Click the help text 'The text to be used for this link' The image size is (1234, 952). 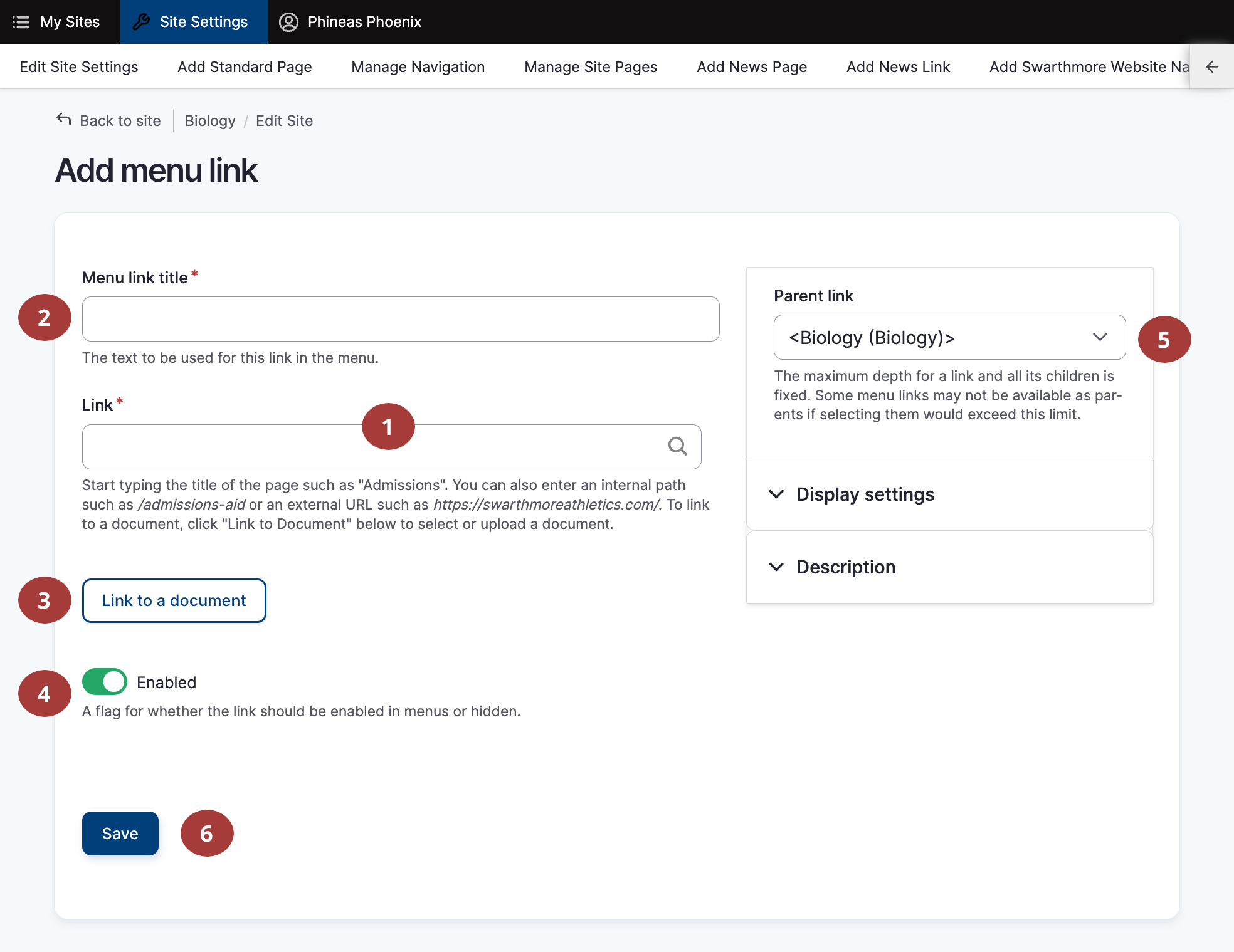pyautogui.click(x=230, y=358)
